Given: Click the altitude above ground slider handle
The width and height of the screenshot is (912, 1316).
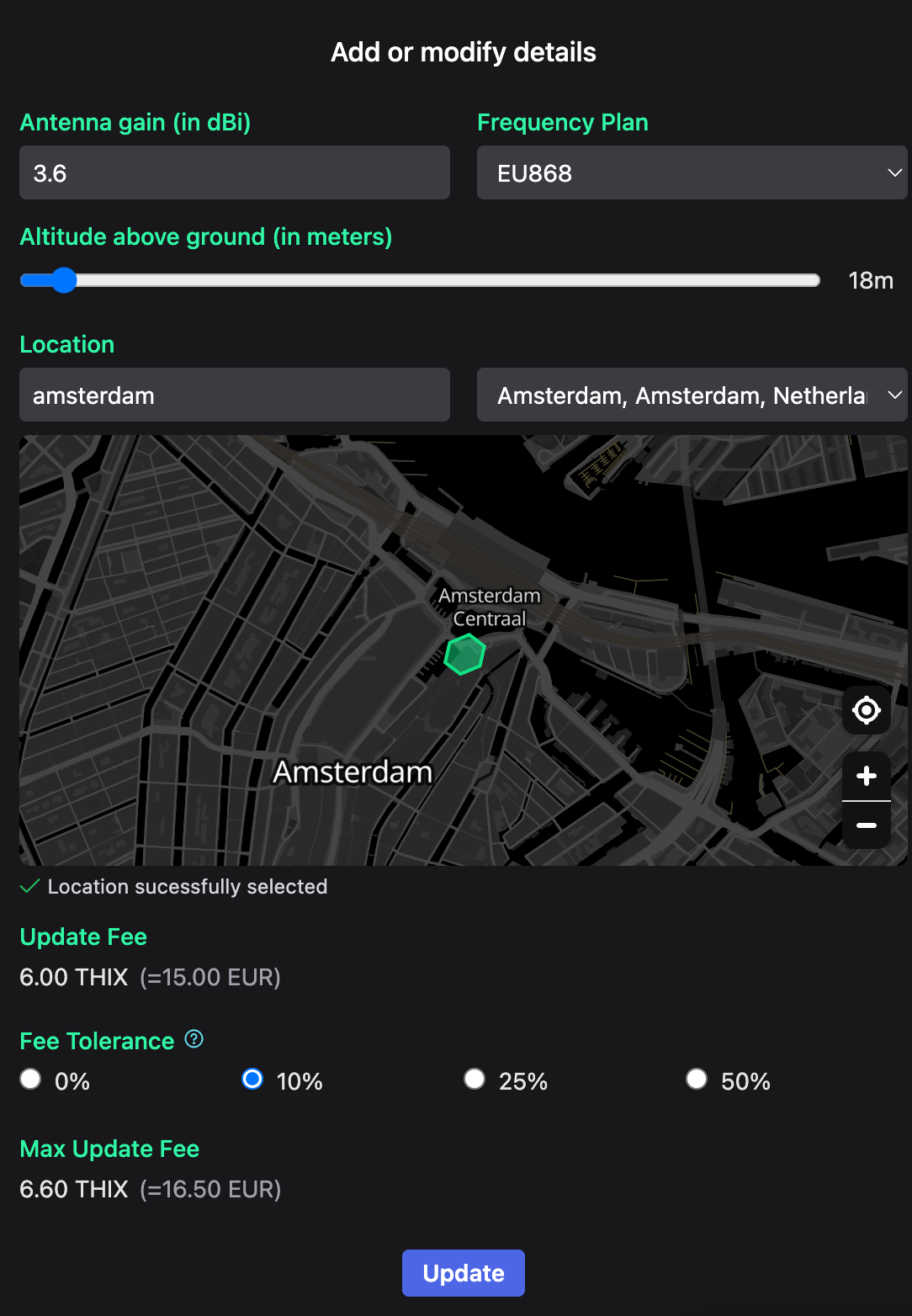Looking at the screenshot, I should click(x=65, y=280).
